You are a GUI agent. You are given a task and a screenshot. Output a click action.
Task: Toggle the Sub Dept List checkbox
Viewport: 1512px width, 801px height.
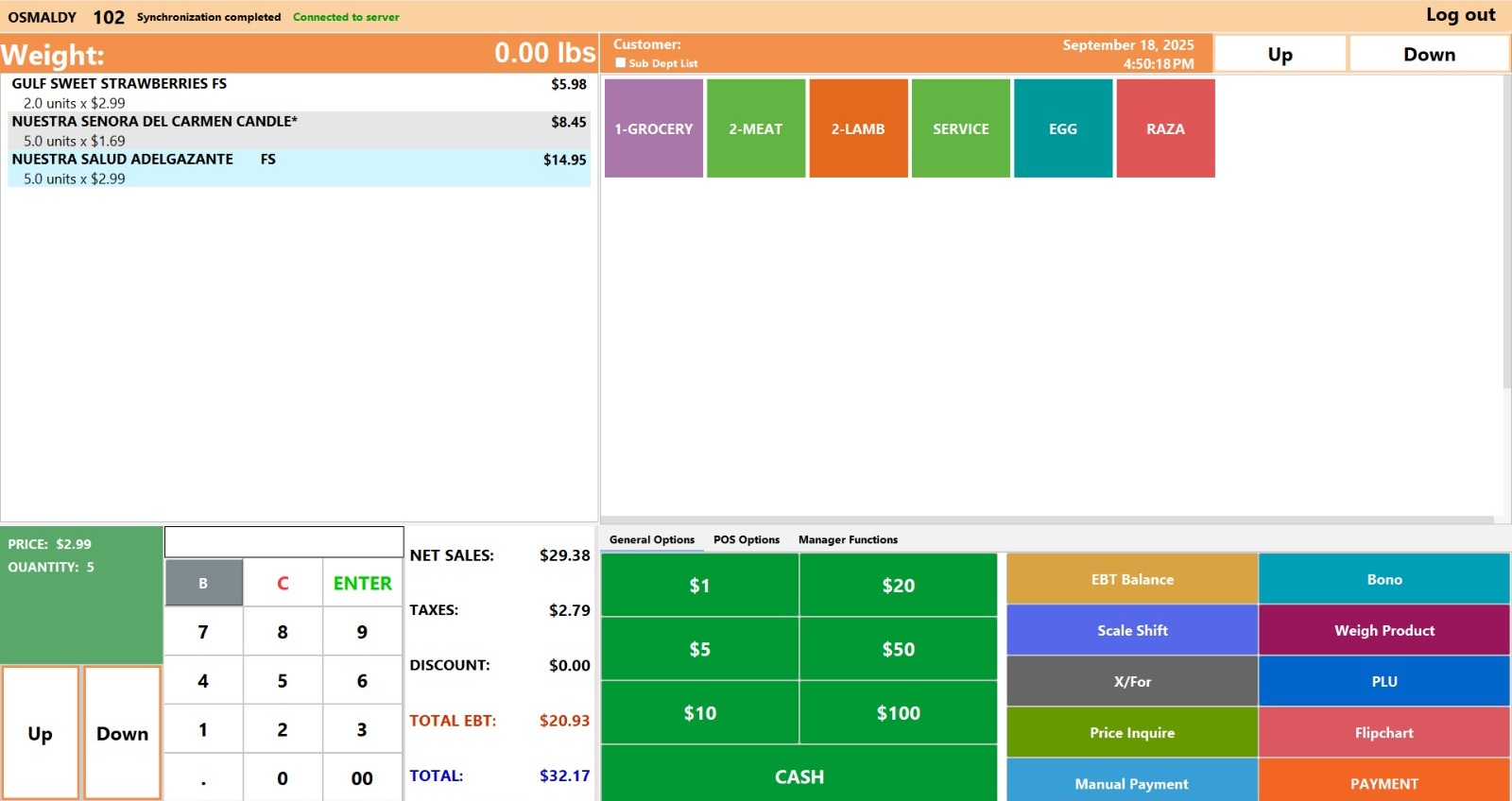[621, 63]
